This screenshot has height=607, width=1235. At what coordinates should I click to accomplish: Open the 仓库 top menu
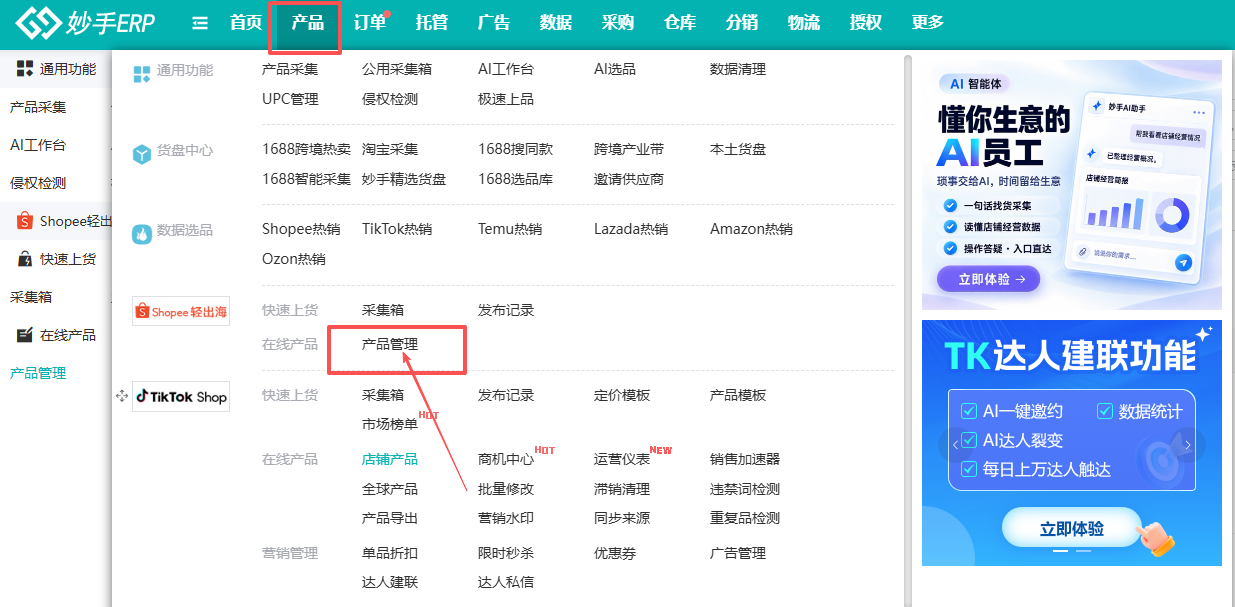pos(680,23)
